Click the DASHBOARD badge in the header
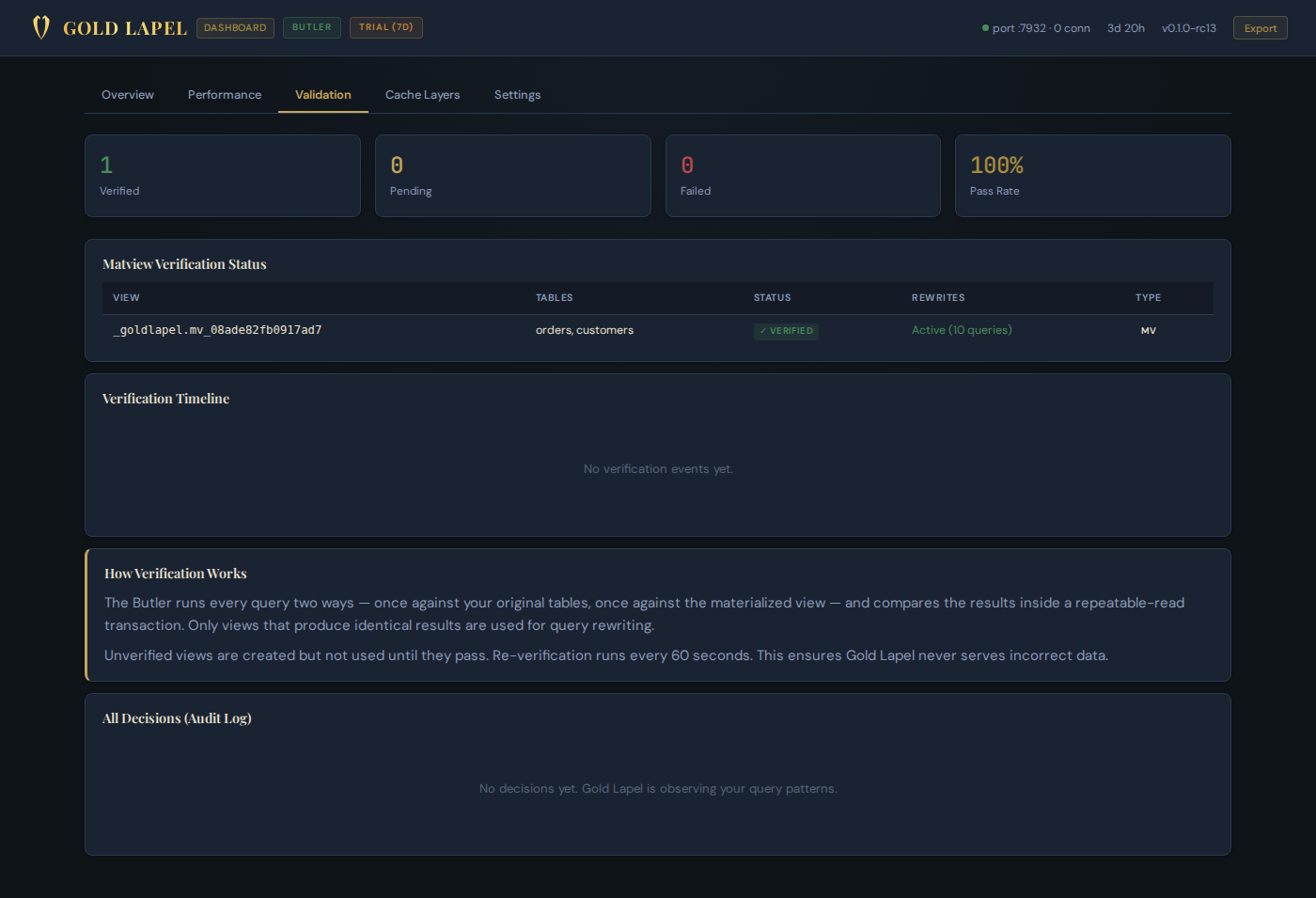 coord(235,27)
